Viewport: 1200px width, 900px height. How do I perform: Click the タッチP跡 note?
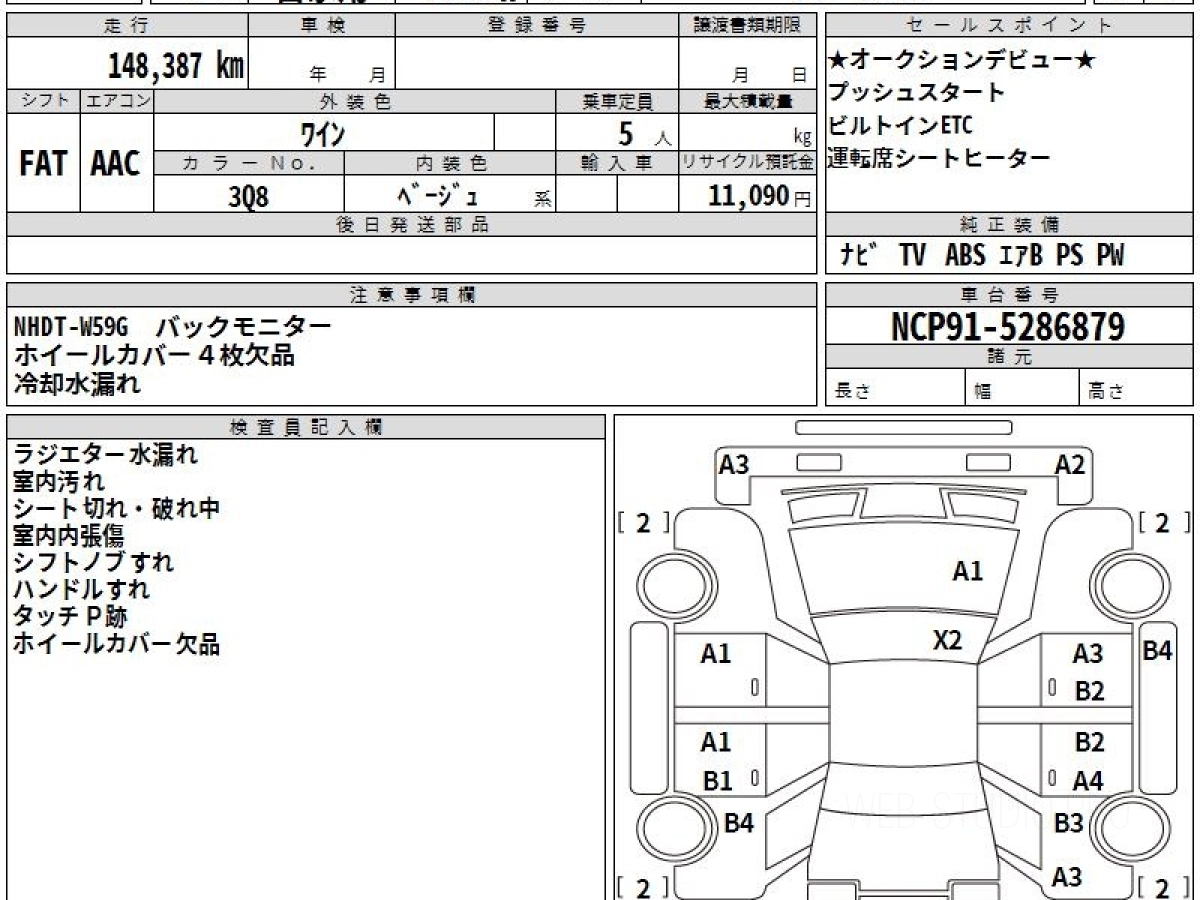(70, 616)
